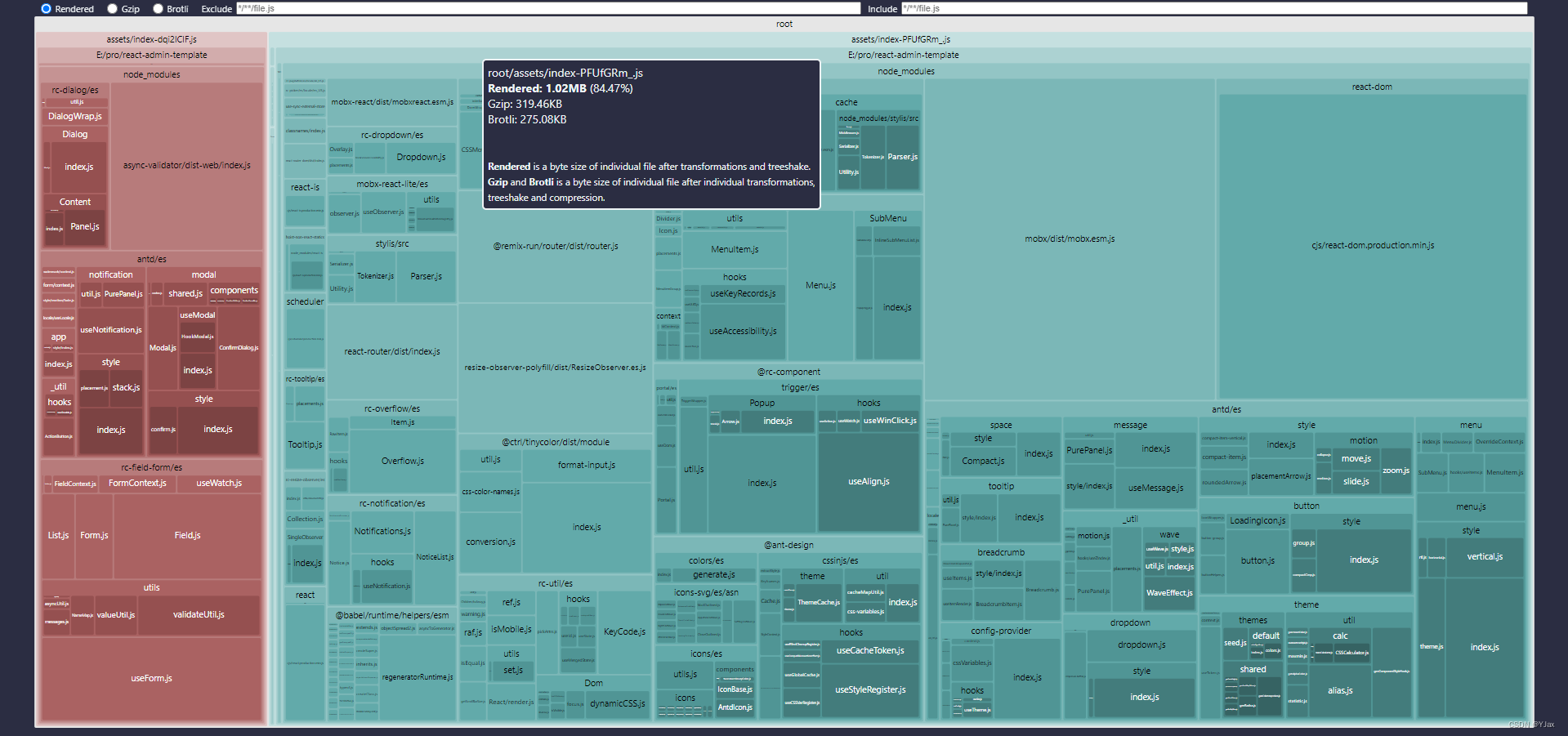Click the KeyCode.js cell
Viewport: 1568px width, 736px height.
[x=624, y=632]
